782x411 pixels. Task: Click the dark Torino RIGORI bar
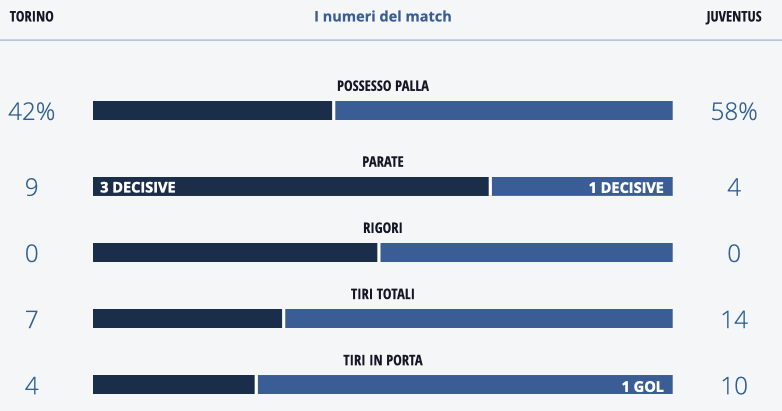click(235, 253)
